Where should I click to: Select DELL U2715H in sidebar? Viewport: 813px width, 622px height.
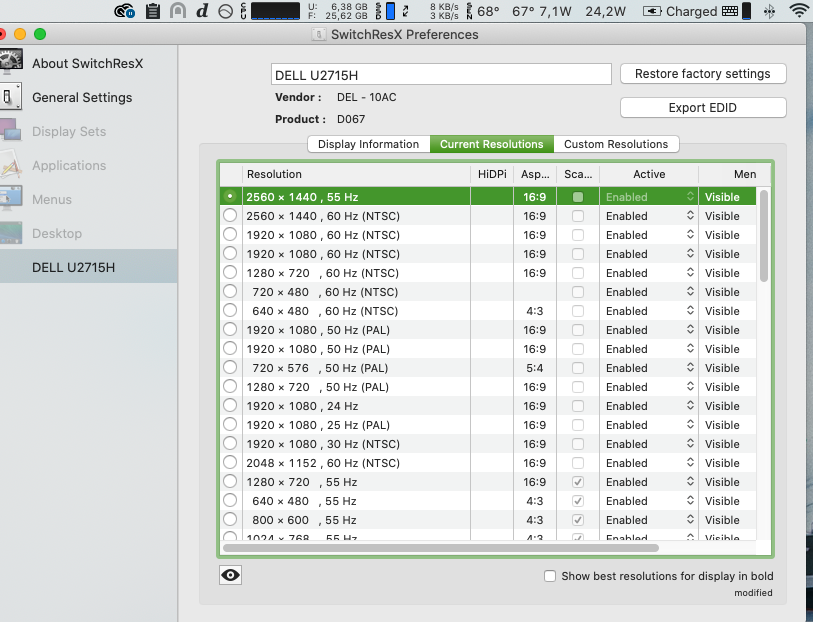coord(89,267)
